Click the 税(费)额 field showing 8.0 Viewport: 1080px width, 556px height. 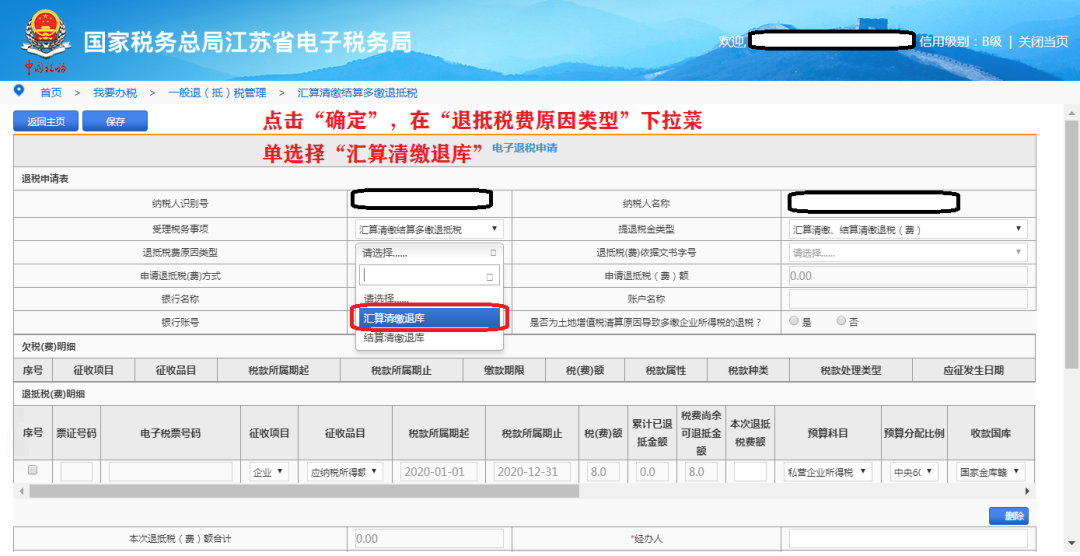pos(603,472)
